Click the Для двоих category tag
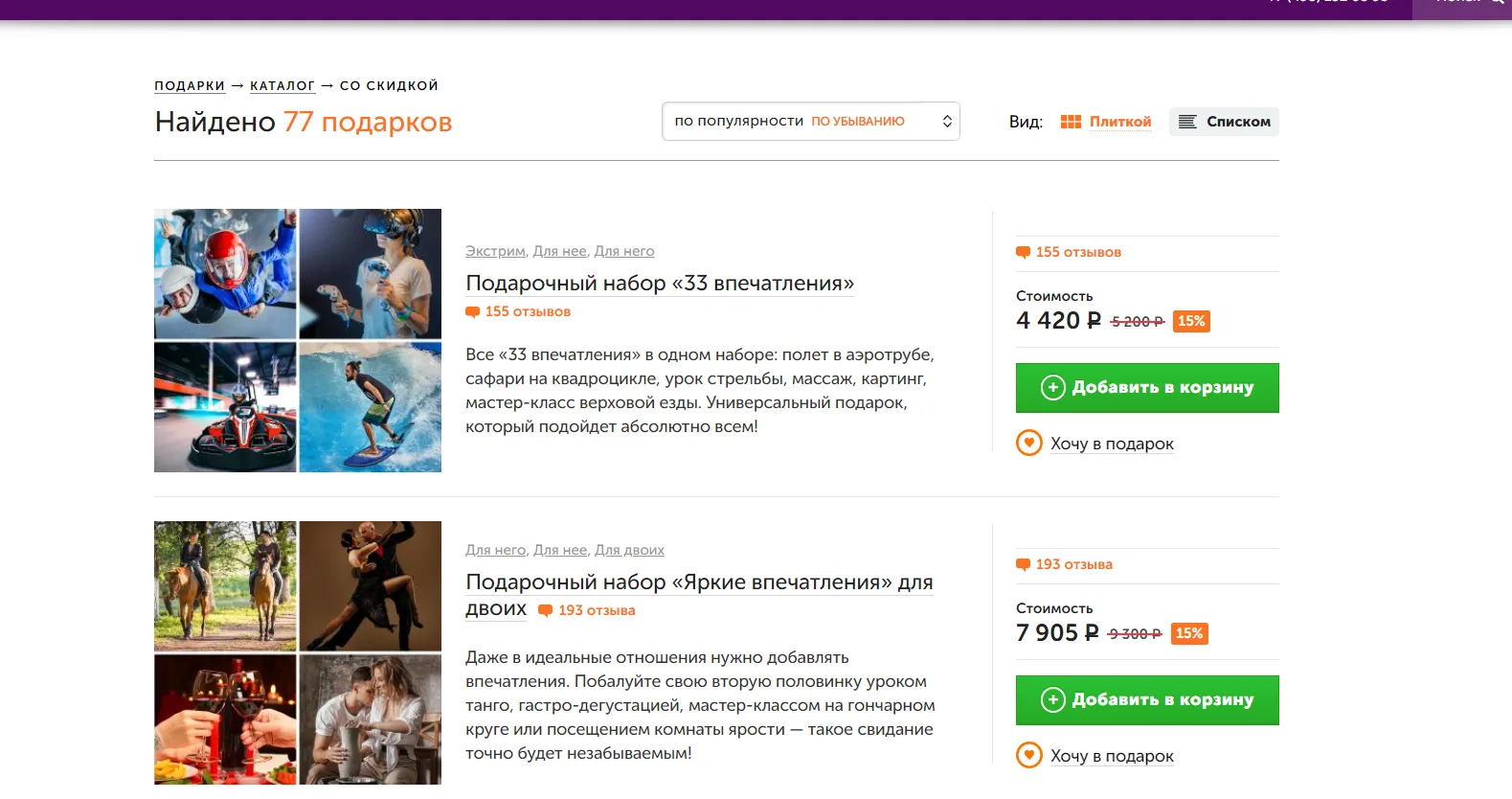The image size is (1512, 799). point(629,550)
